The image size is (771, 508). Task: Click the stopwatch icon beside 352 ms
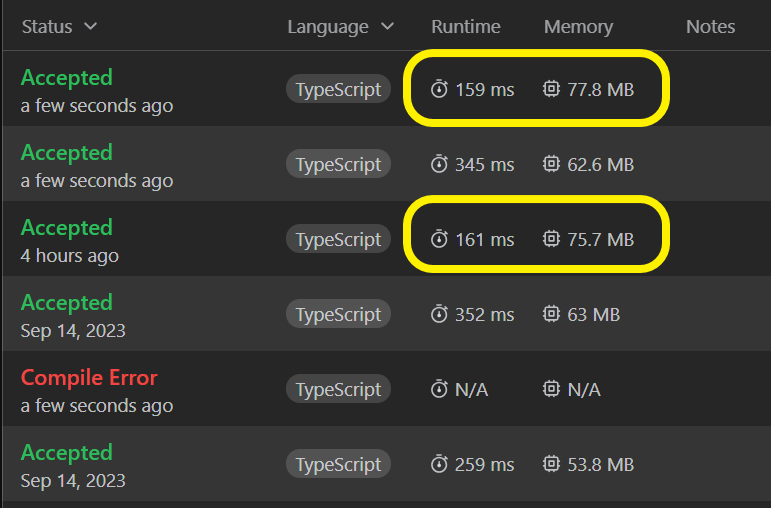point(439,314)
